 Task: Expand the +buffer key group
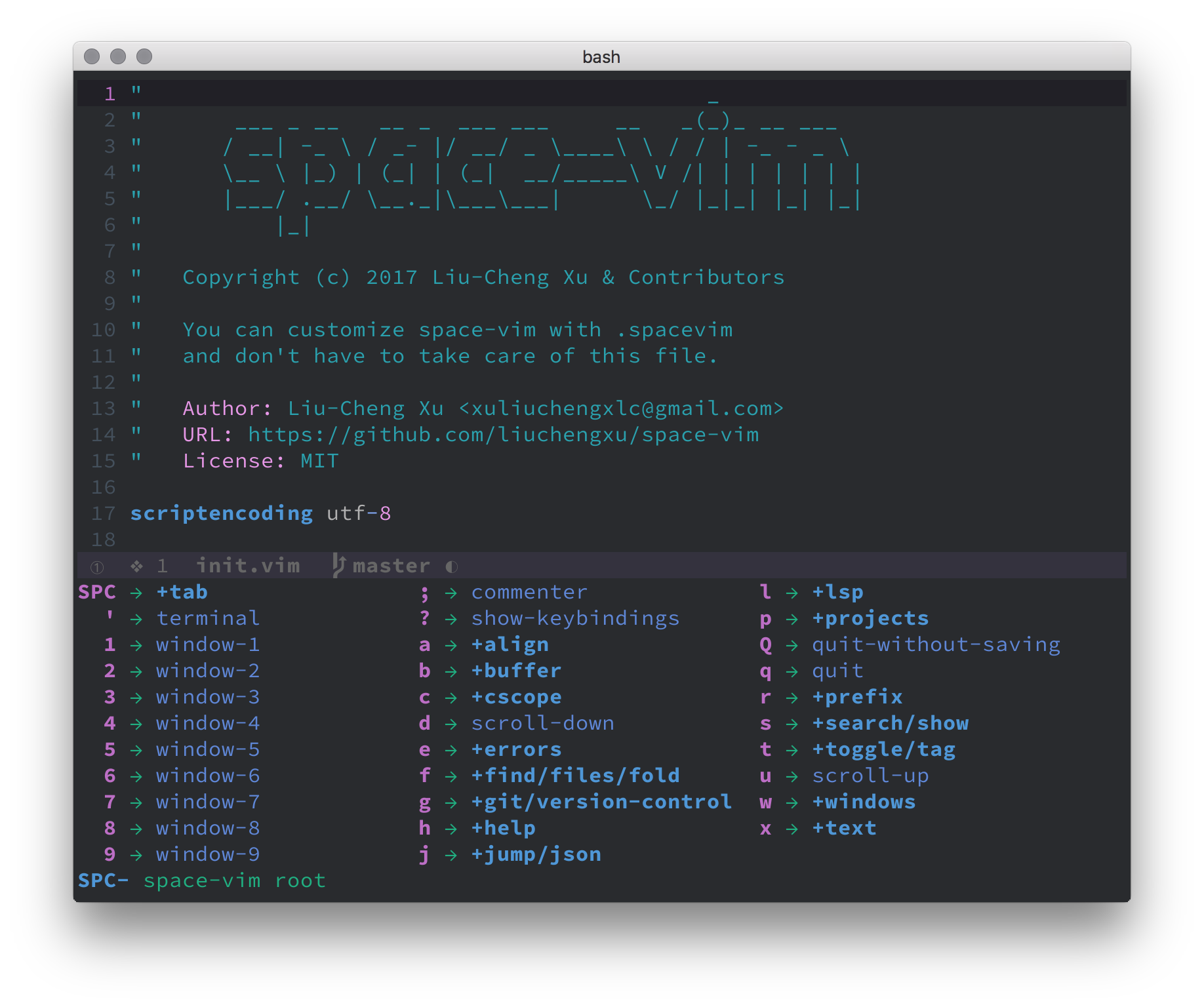tap(516, 670)
